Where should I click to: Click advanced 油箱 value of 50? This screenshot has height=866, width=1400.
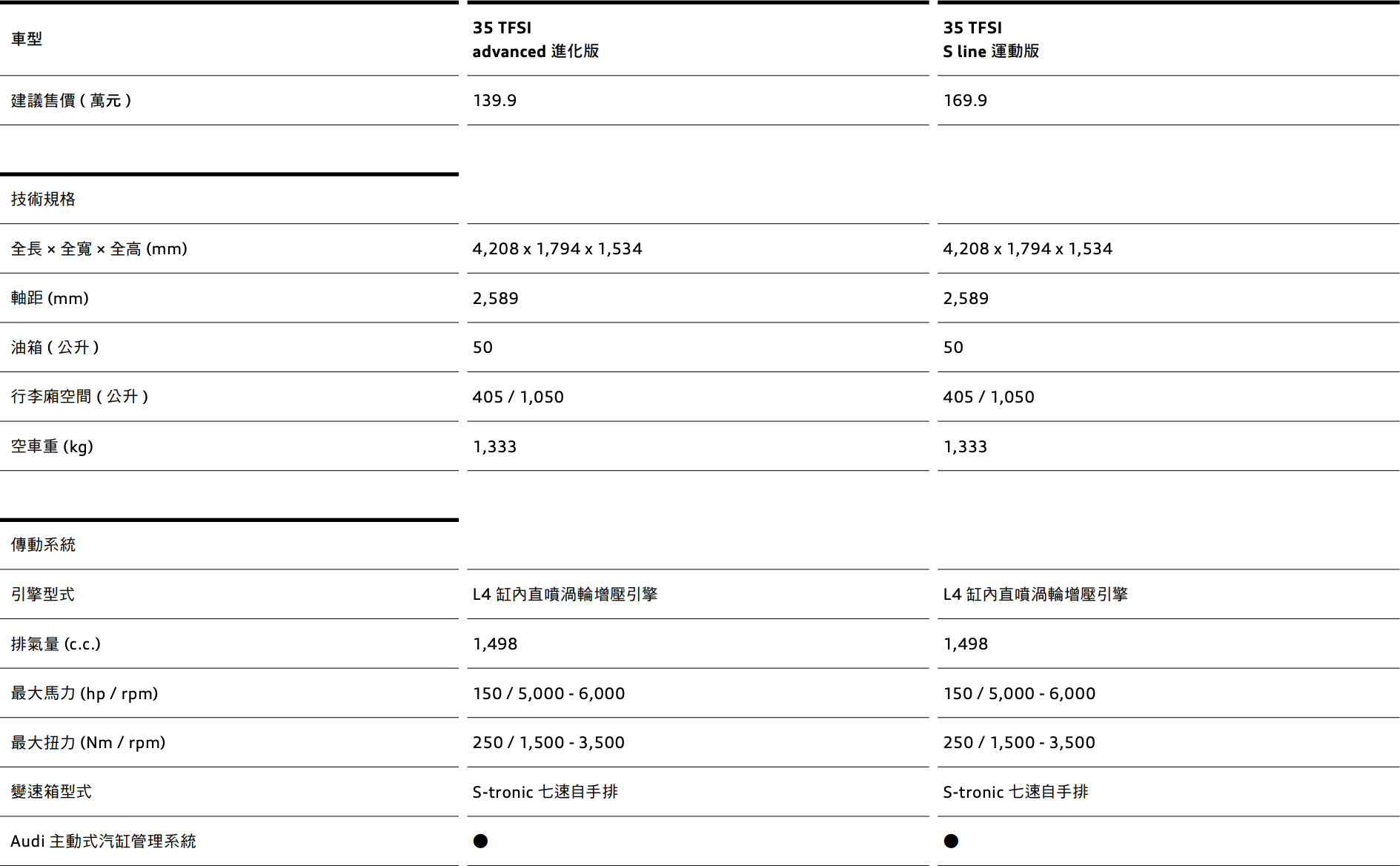coord(482,347)
